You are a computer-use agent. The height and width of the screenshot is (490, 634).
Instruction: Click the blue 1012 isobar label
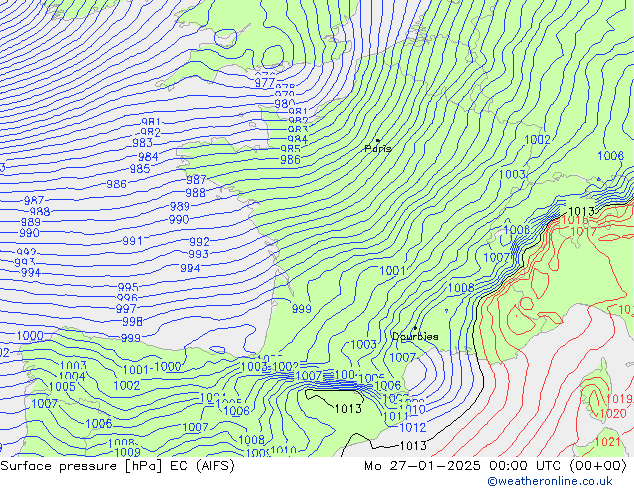tap(412, 427)
